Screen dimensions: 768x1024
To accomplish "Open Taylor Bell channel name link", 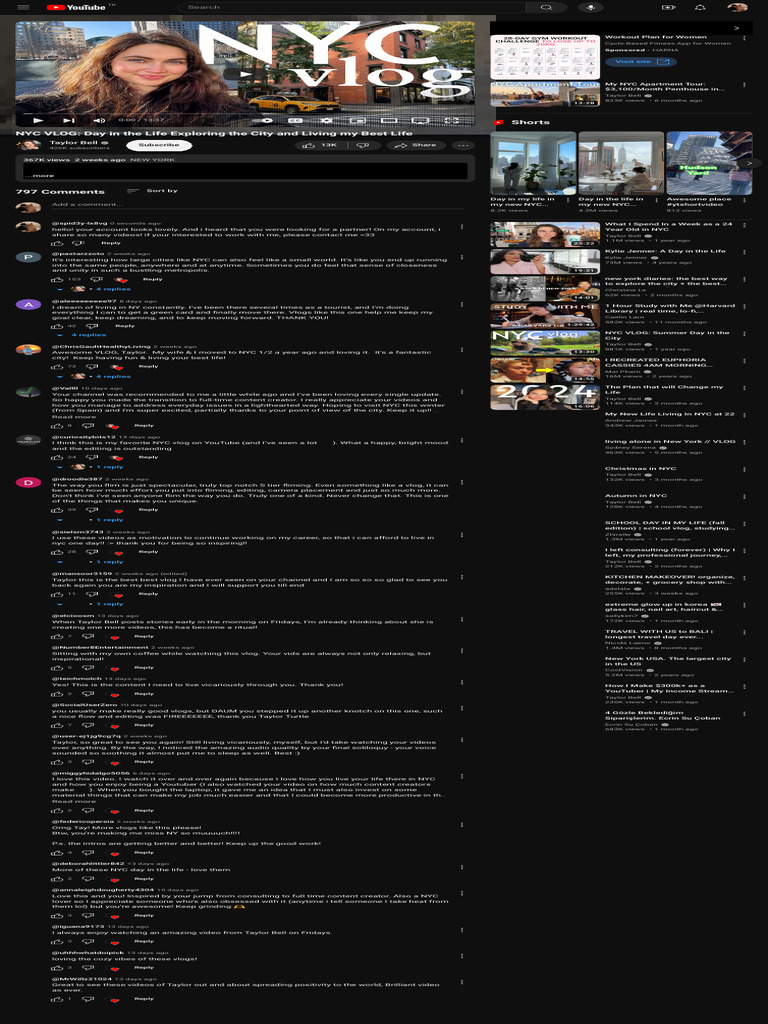I will point(74,142).
